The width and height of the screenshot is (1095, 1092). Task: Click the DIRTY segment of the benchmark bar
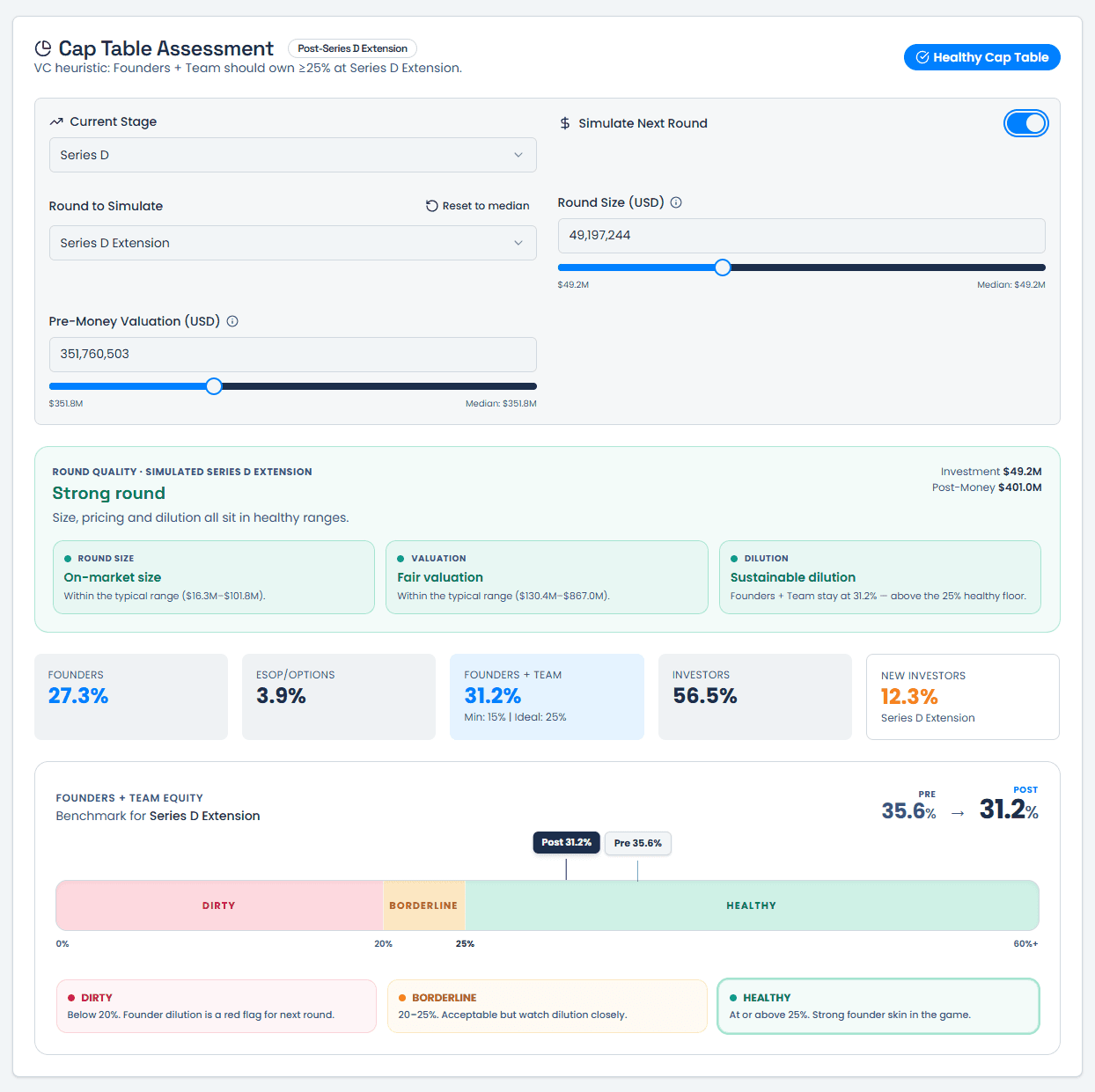point(219,905)
